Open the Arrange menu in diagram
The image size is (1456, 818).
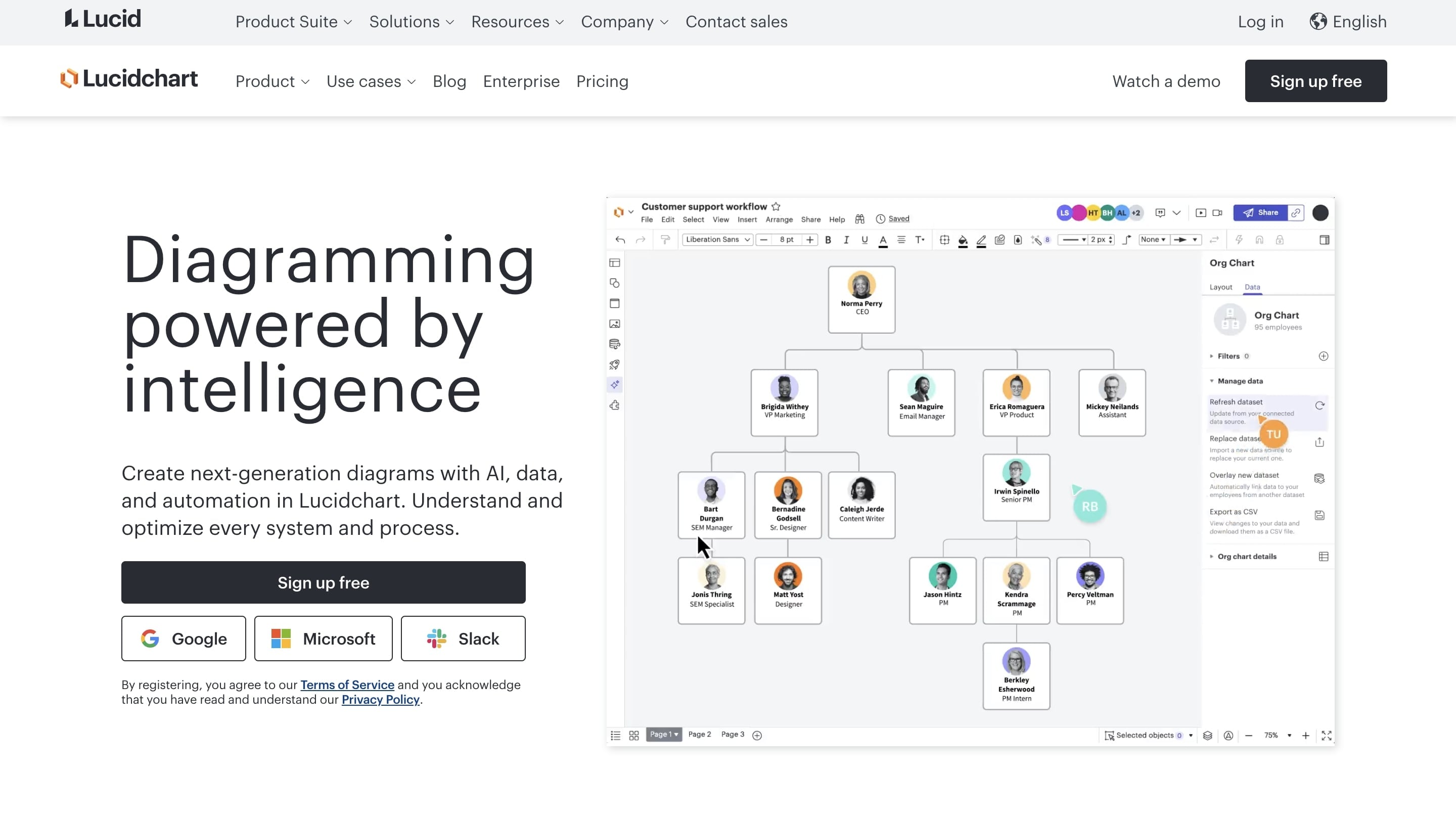coord(779,219)
